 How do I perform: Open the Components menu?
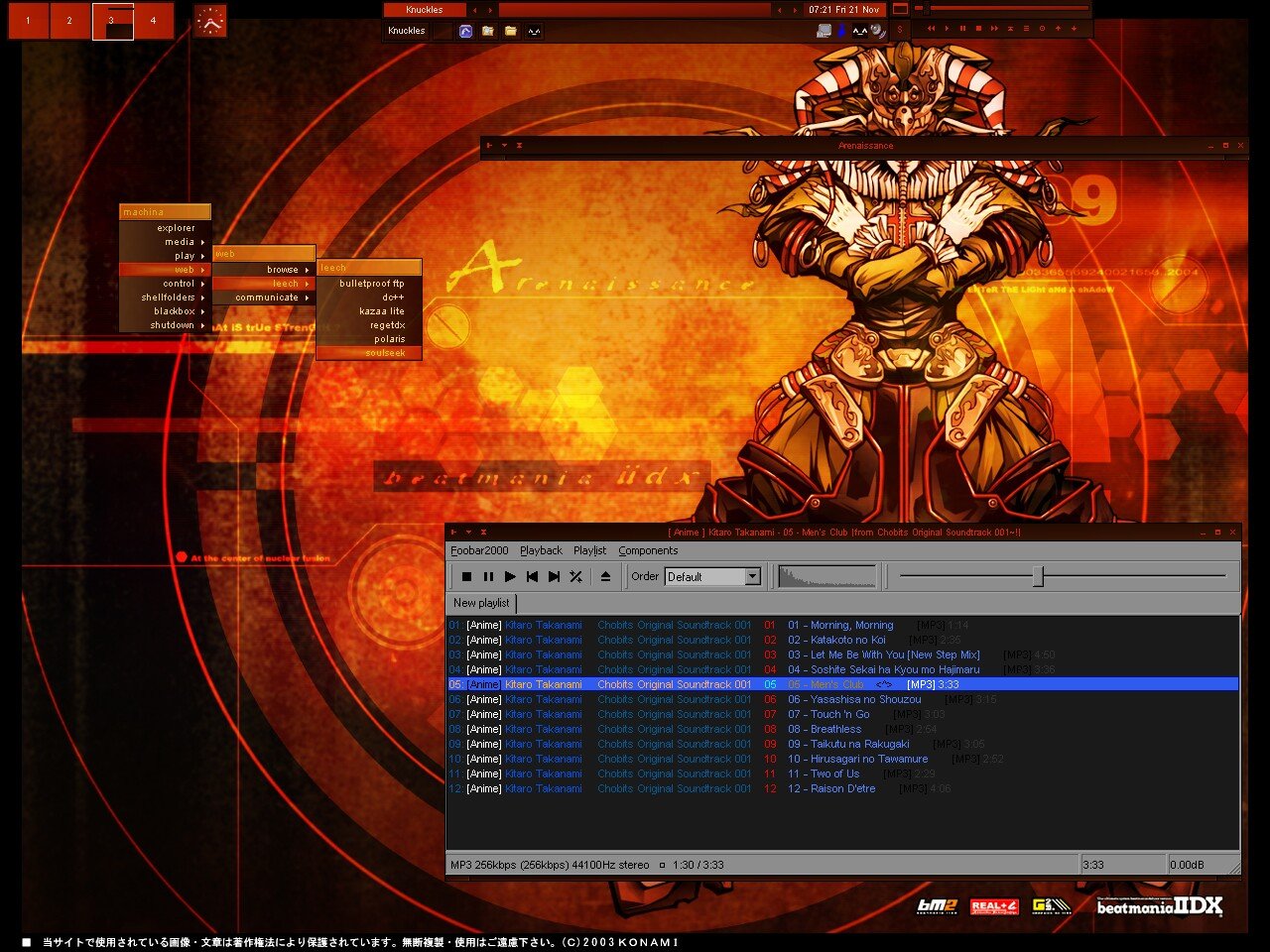648,550
